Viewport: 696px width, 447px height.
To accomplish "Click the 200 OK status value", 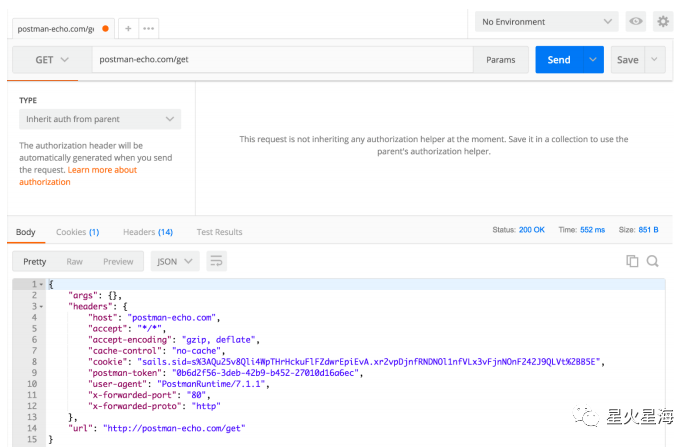I will [532, 229].
